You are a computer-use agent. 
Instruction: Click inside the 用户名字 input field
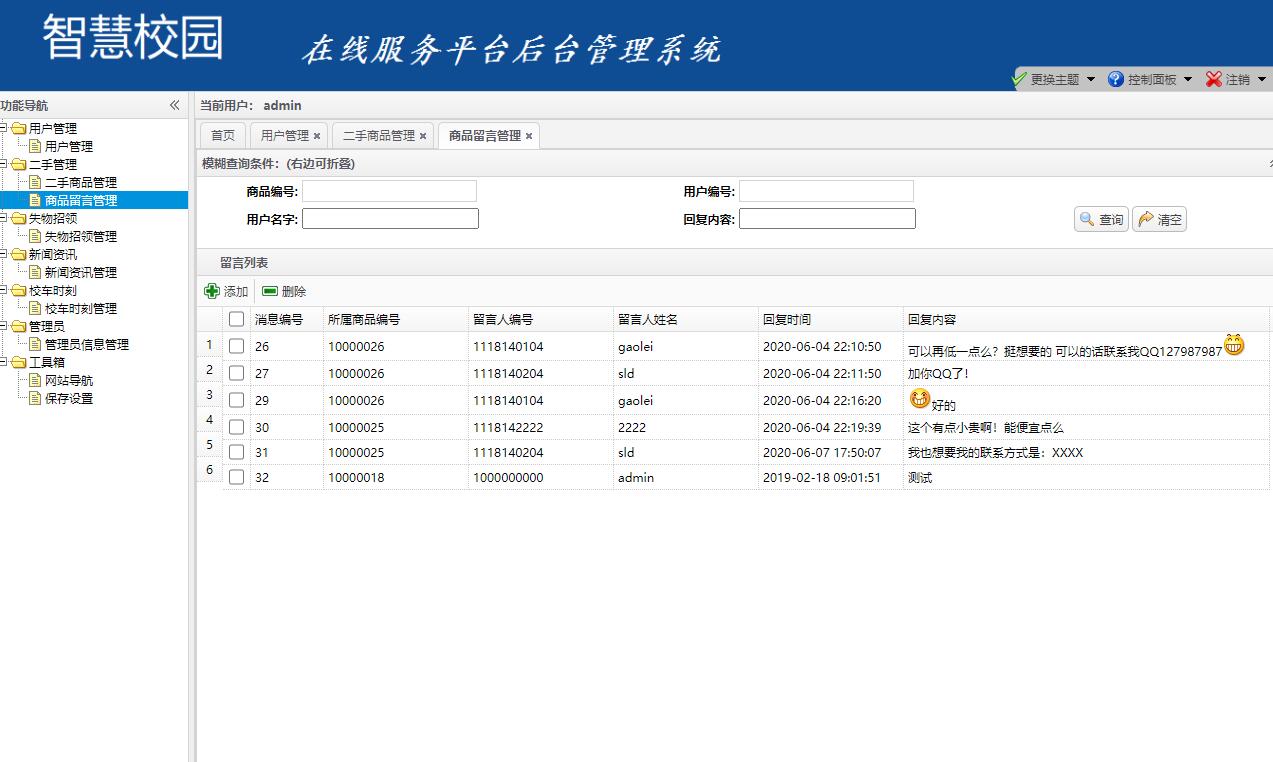click(390, 218)
